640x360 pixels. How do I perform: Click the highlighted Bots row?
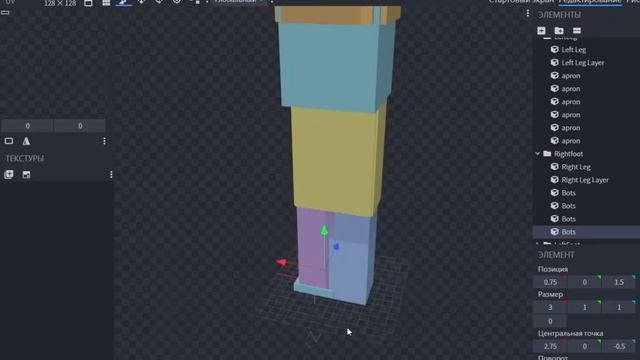pos(587,231)
